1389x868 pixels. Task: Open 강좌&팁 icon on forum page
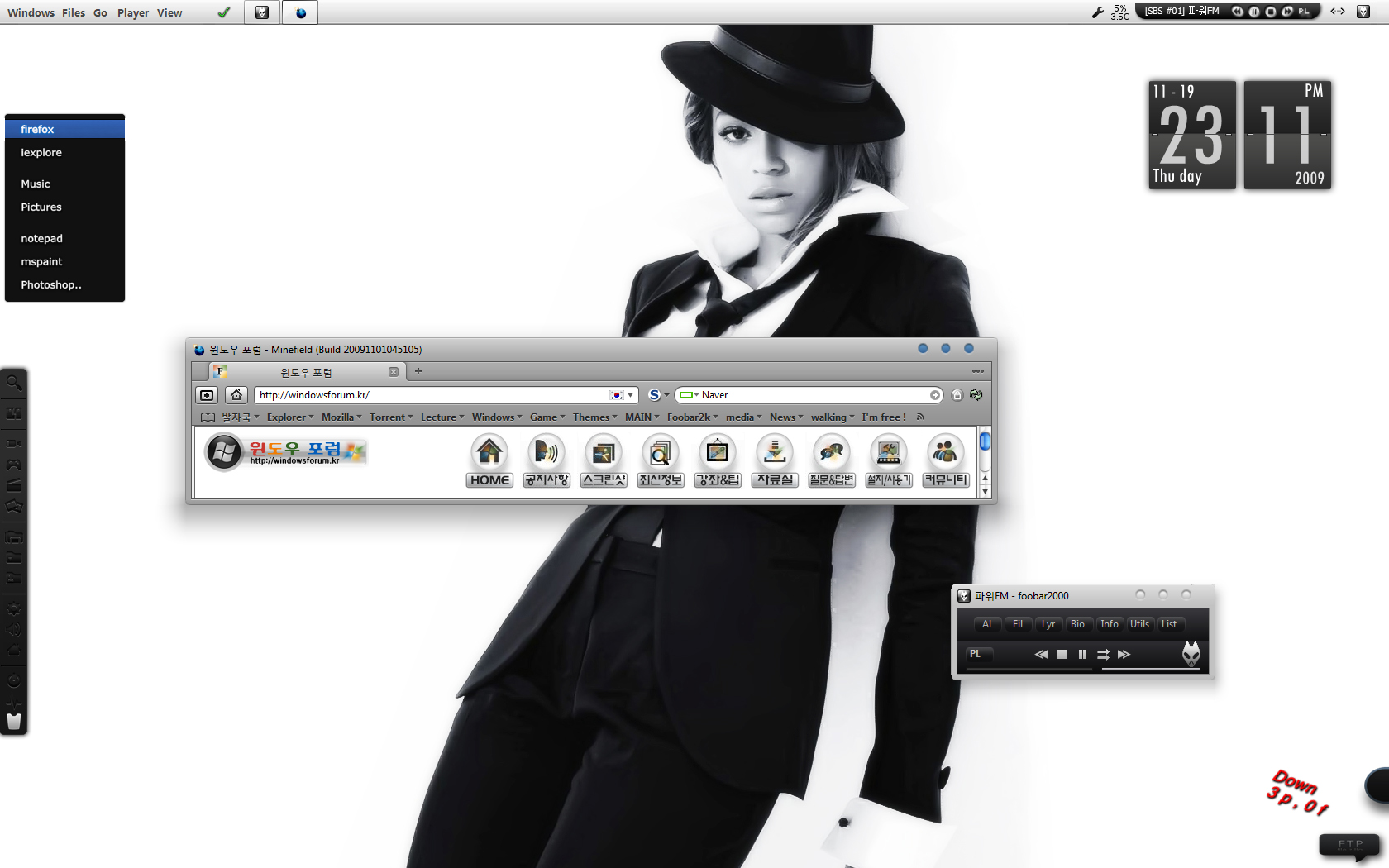(x=718, y=461)
